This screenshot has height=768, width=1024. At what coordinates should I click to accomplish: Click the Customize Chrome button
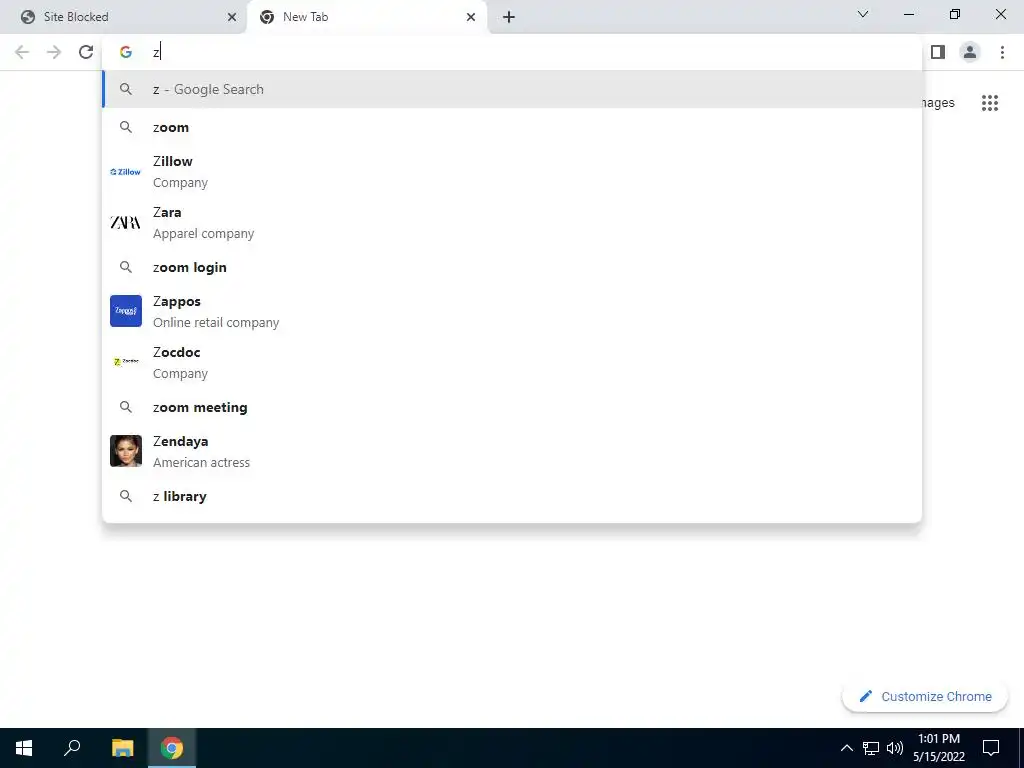pos(925,696)
